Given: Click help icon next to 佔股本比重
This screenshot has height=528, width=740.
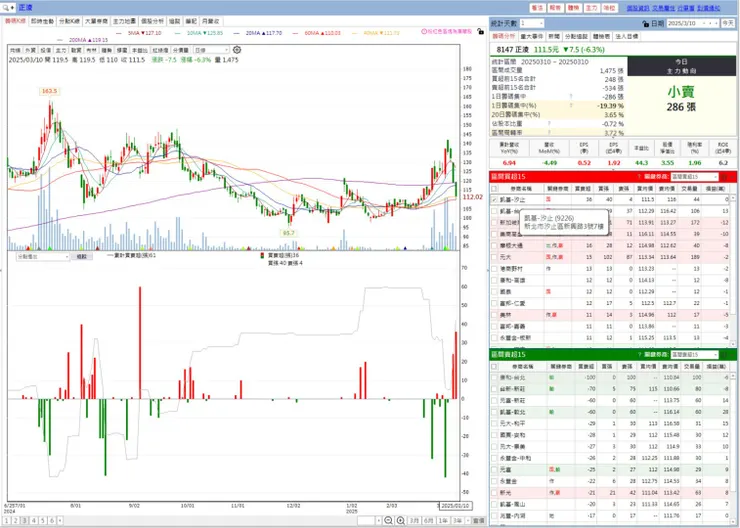Looking at the screenshot, I should coord(549,124).
